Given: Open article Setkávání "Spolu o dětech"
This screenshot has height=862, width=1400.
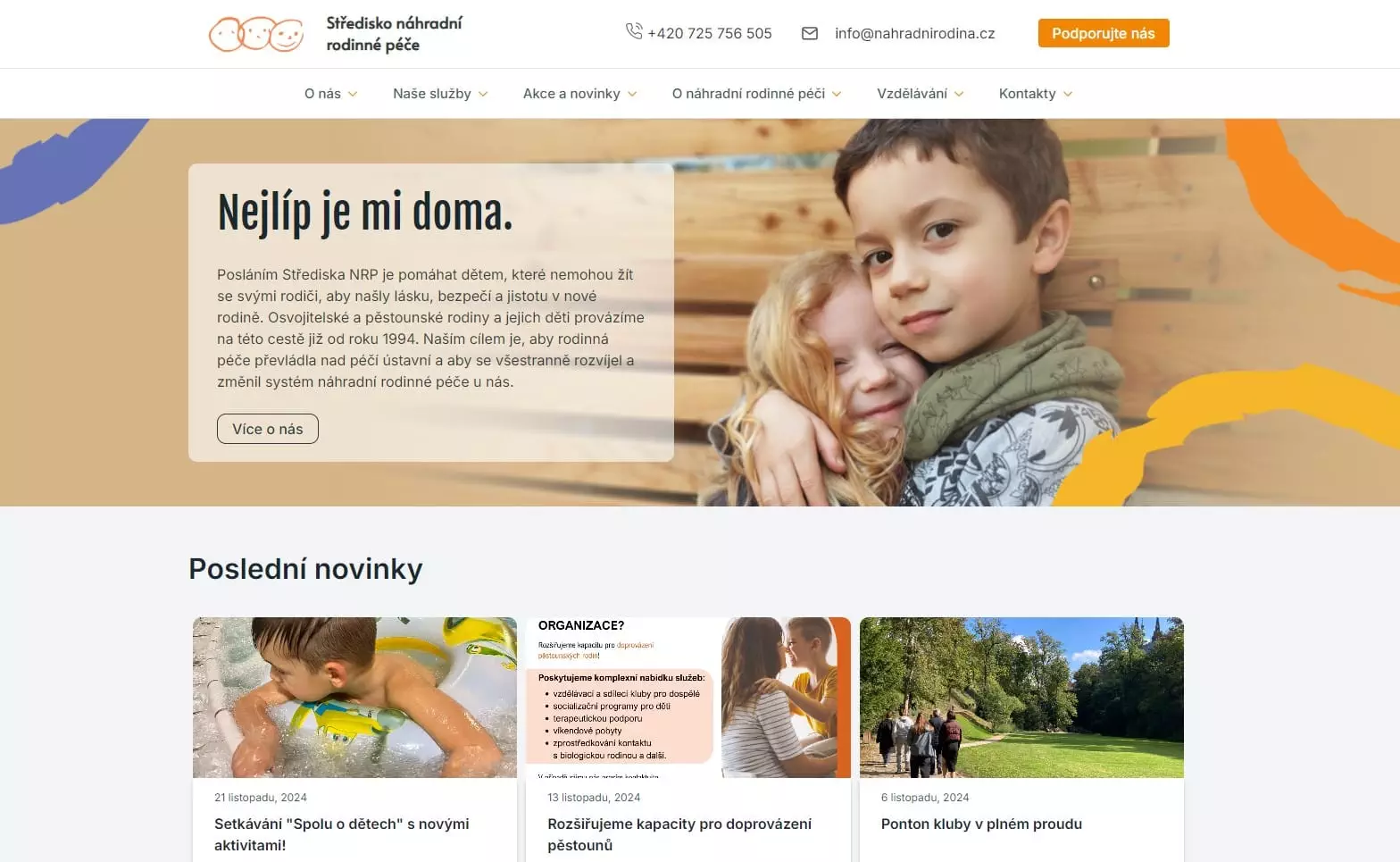Looking at the screenshot, I should 342,834.
